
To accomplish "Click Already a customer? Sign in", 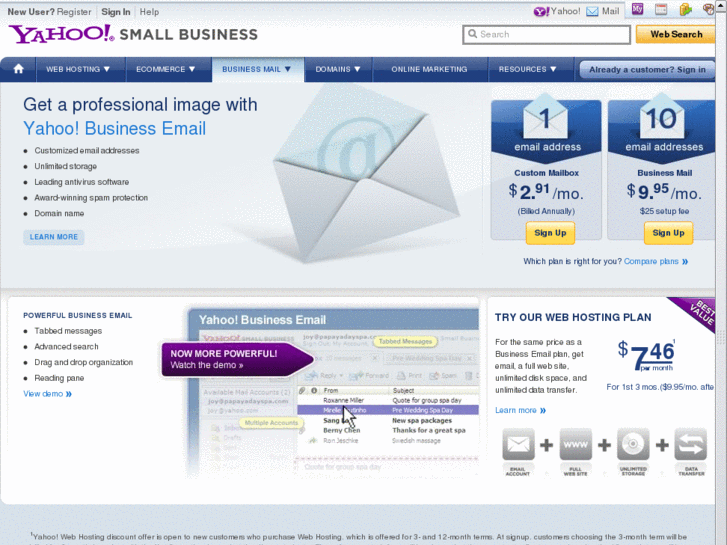I will pyautogui.click(x=647, y=70).
